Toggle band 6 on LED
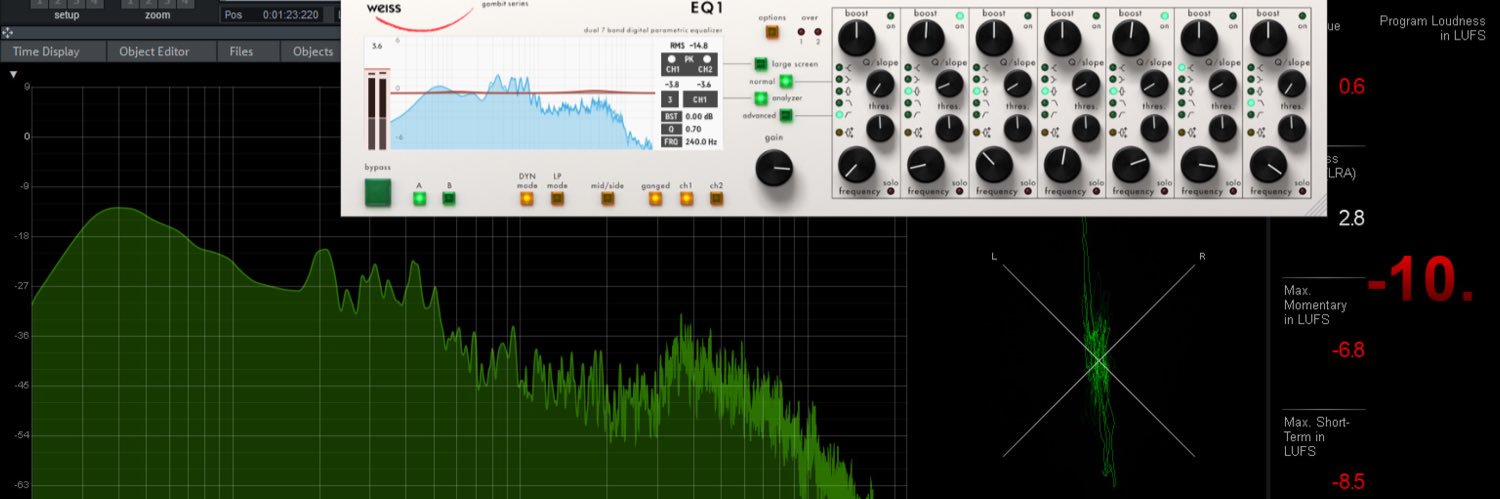This screenshot has height=499, width=1500. pos(1232,17)
